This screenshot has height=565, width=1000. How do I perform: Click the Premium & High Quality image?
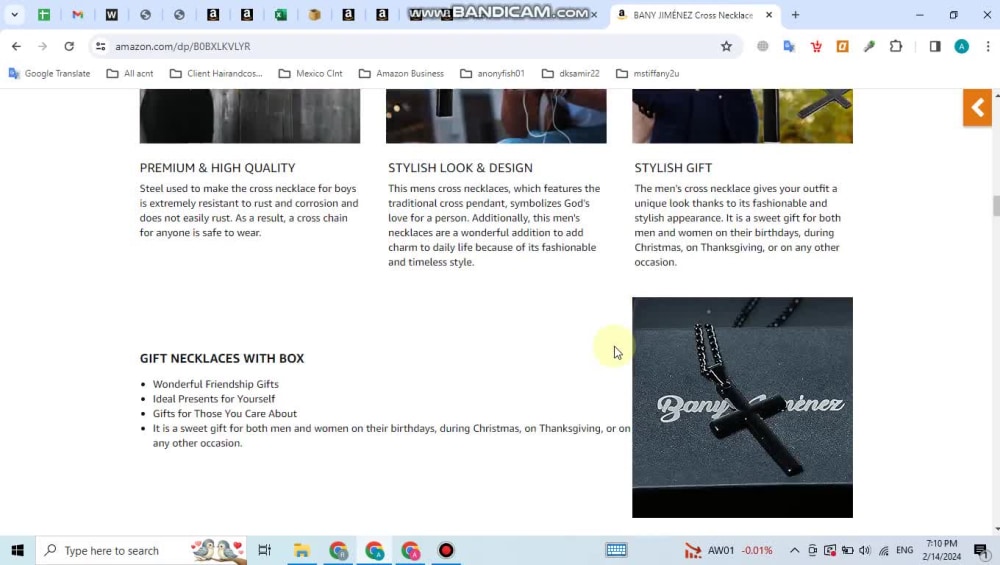pyautogui.click(x=250, y=116)
